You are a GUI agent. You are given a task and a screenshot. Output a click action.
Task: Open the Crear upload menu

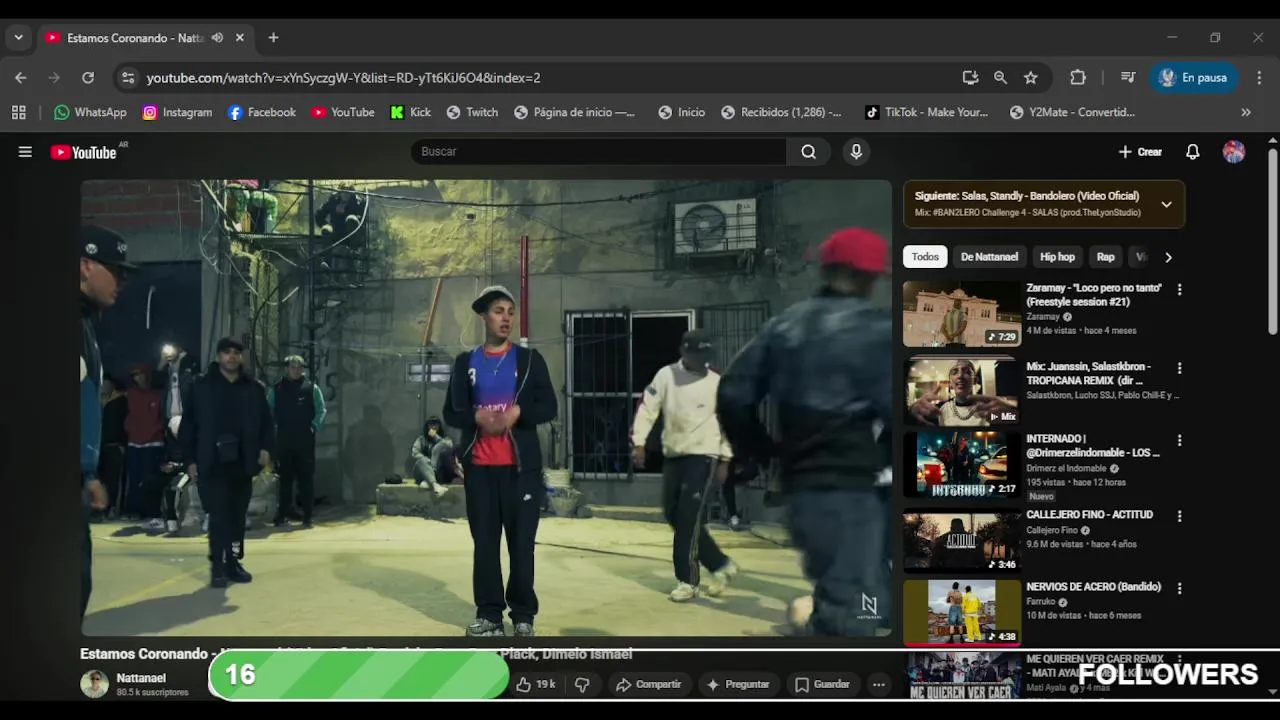[1140, 152]
